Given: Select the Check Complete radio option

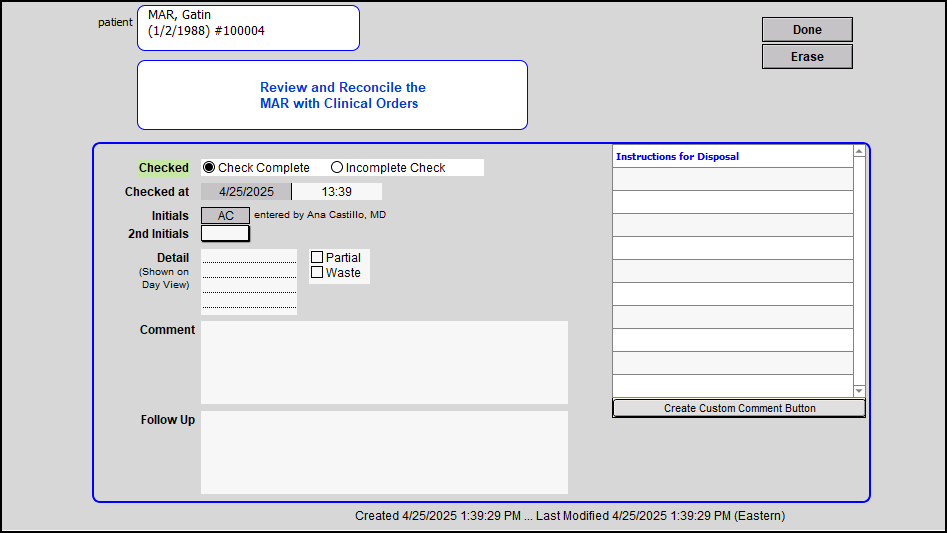Looking at the screenshot, I should [209, 168].
